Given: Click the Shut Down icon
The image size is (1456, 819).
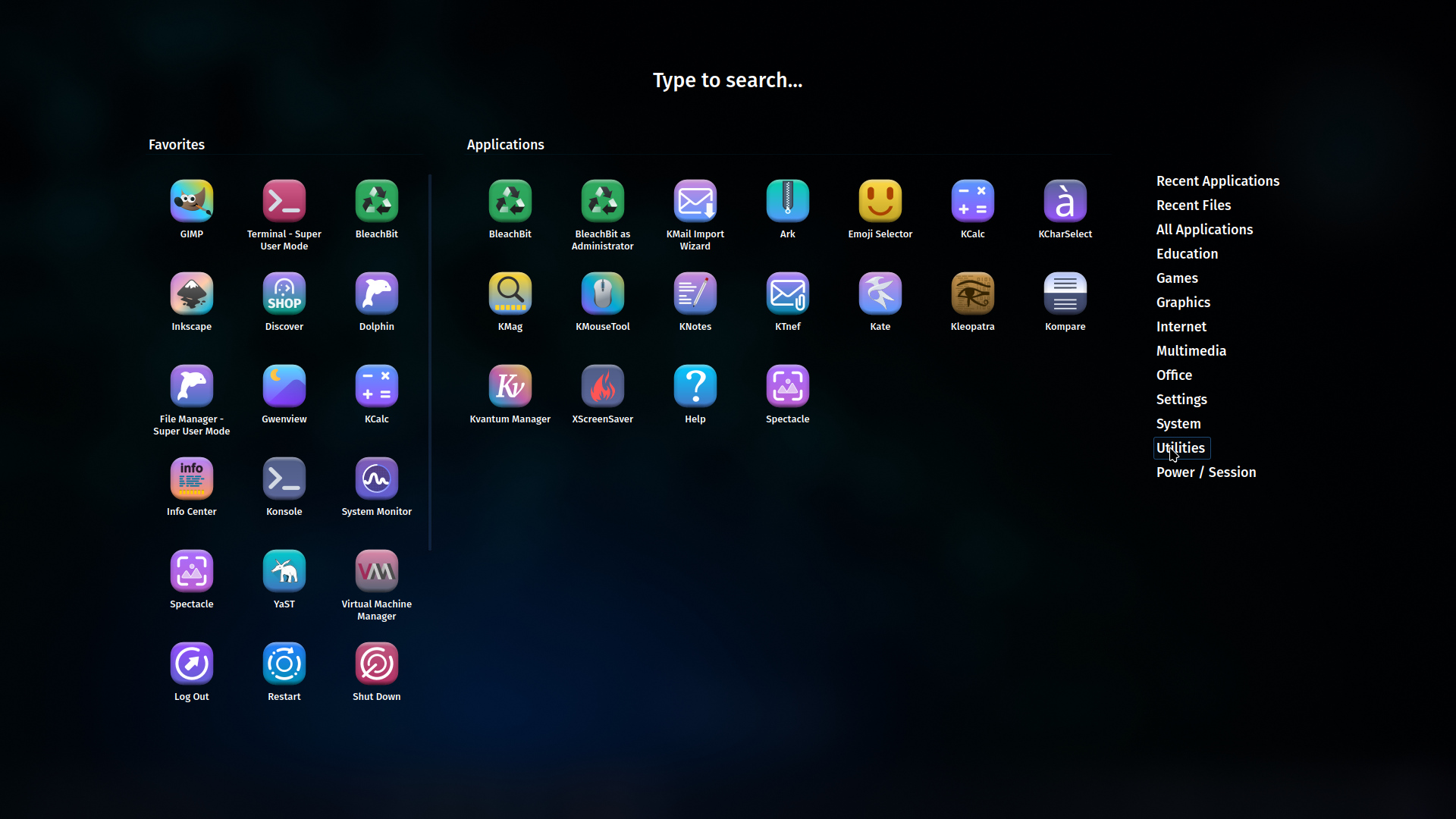Looking at the screenshot, I should [x=377, y=664].
